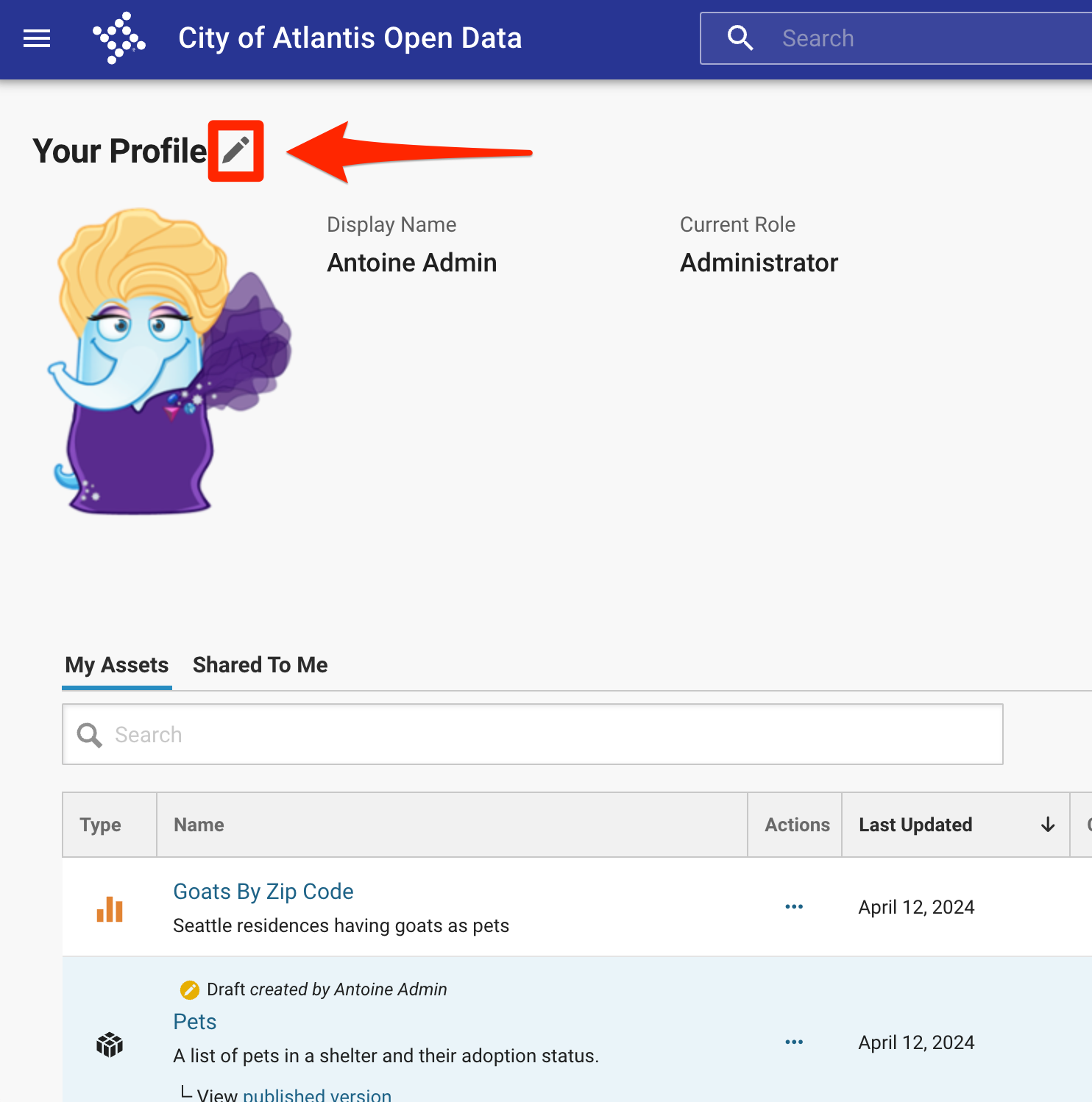Image resolution: width=1092 pixels, height=1102 pixels.
Task: Click the profile avatar image
Action: pyautogui.click(x=169, y=362)
